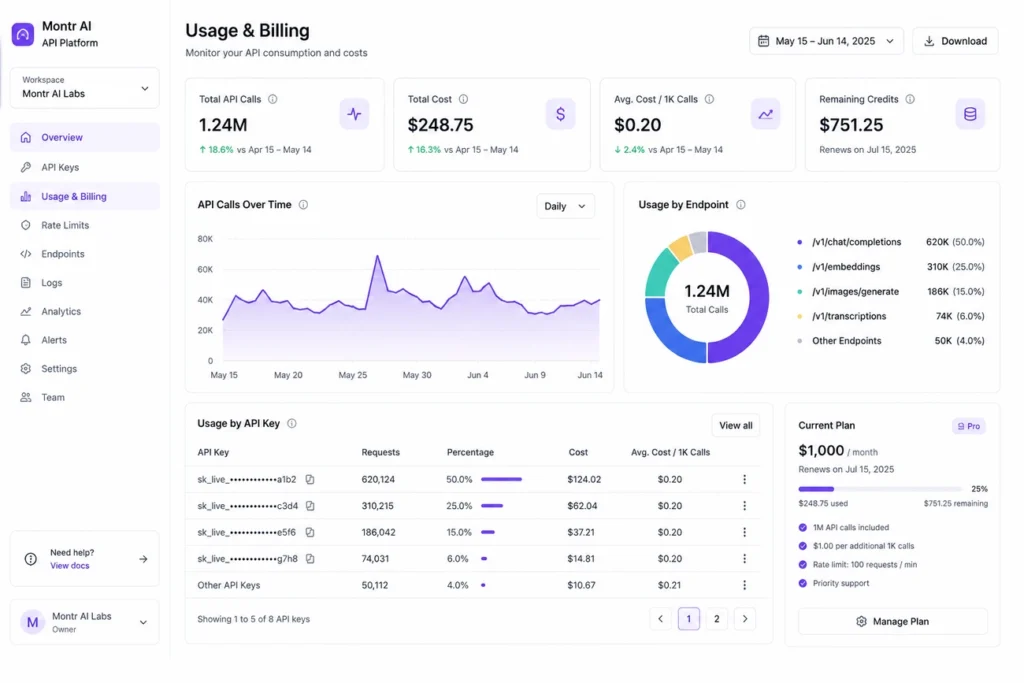Click info icon next to API Calls Over Time
Screen dimensions: 1024x683
point(303,204)
